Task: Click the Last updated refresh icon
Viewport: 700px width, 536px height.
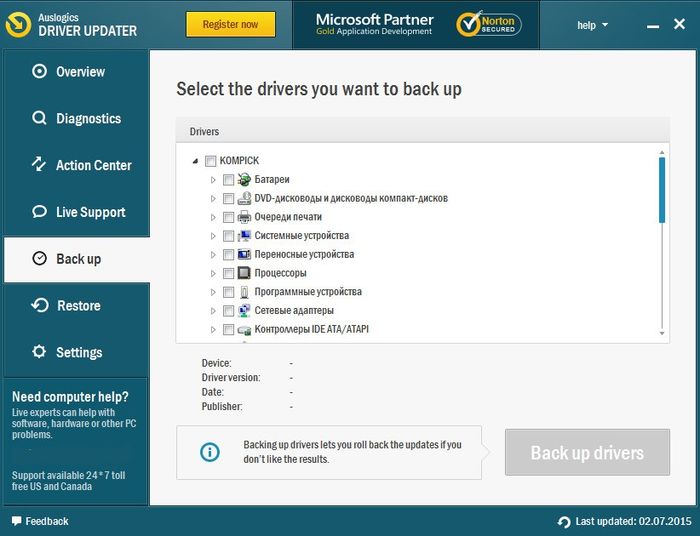Action: [565, 522]
